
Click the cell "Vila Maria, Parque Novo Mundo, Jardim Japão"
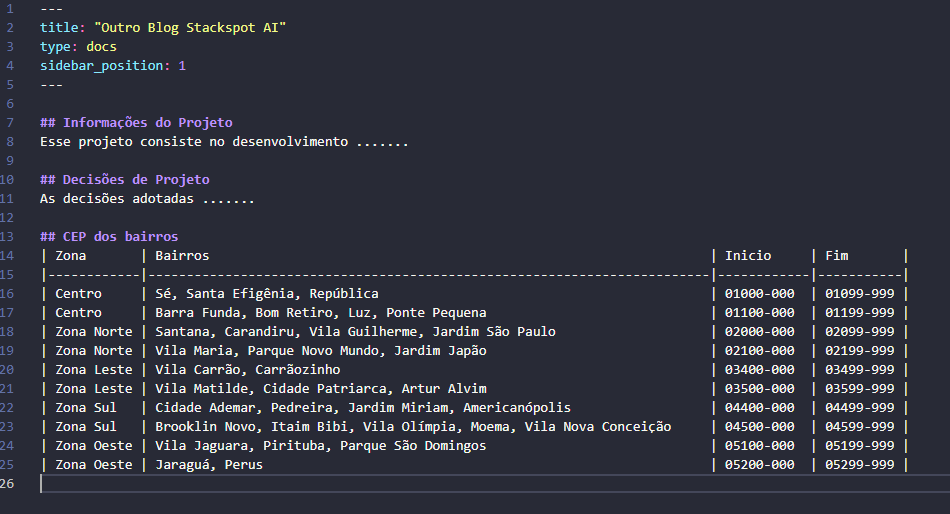(x=321, y=351)
